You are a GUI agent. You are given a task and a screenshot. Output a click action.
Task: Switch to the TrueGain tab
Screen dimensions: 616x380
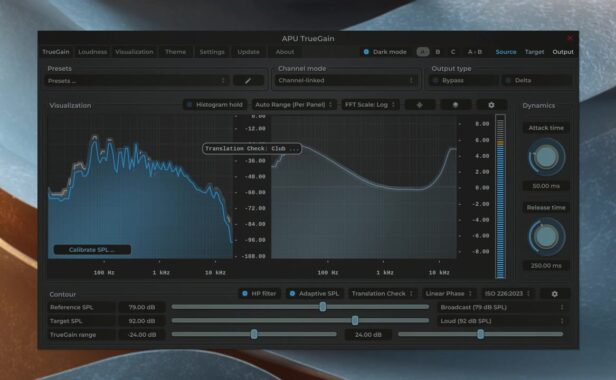[56, 52]
